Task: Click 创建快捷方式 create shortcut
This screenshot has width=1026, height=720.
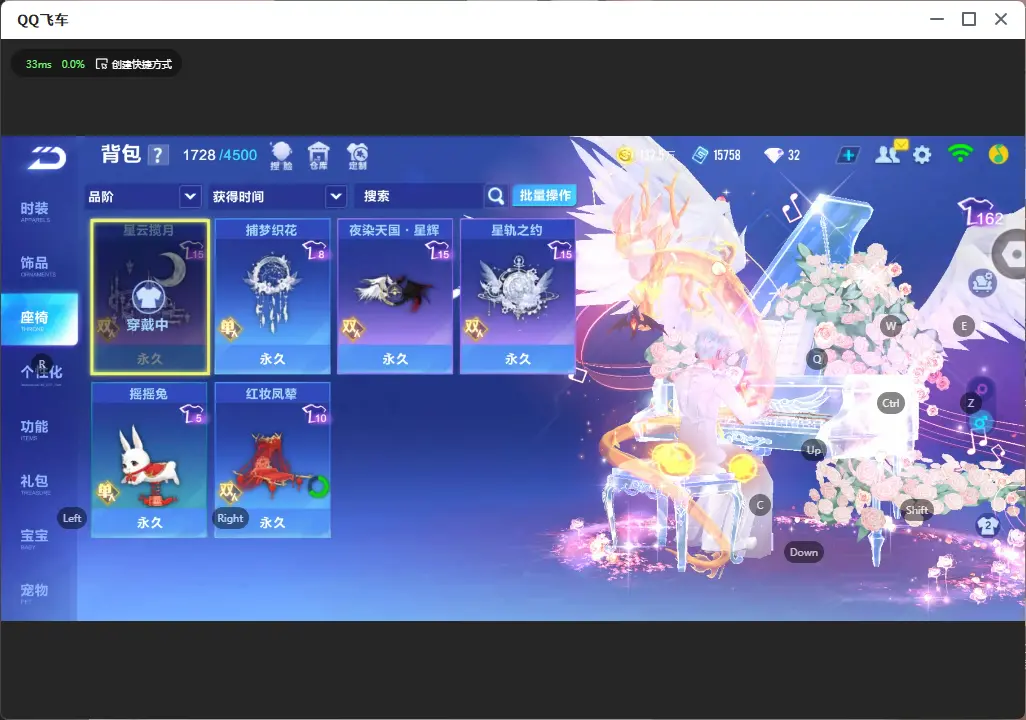Action: 134,64
